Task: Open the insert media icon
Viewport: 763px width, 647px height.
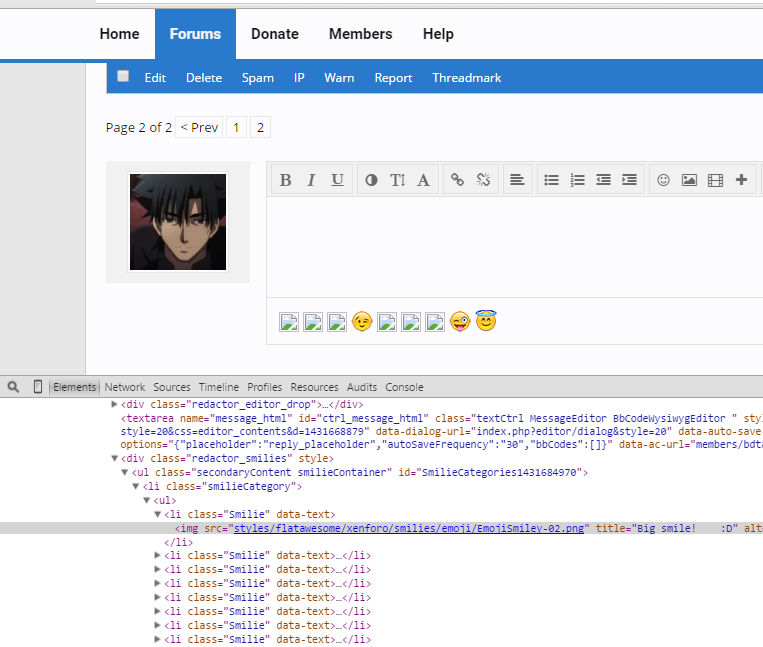Action: pos(715,180)
